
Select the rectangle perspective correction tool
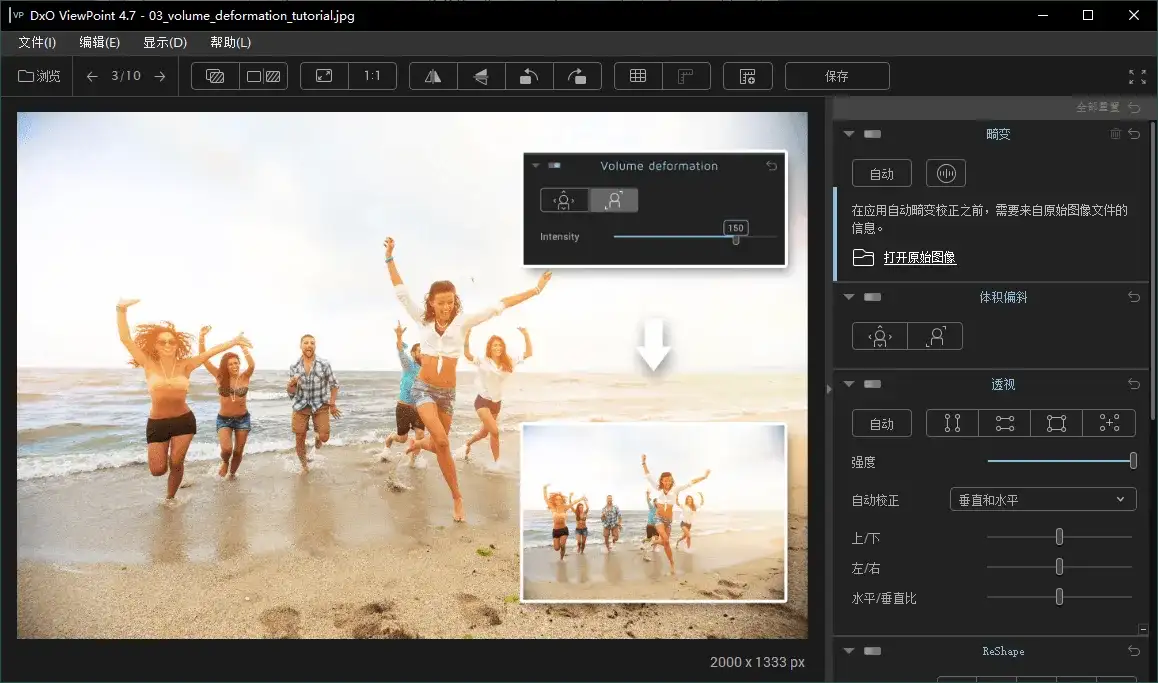pyautogui.click(x=1056, y=422)
